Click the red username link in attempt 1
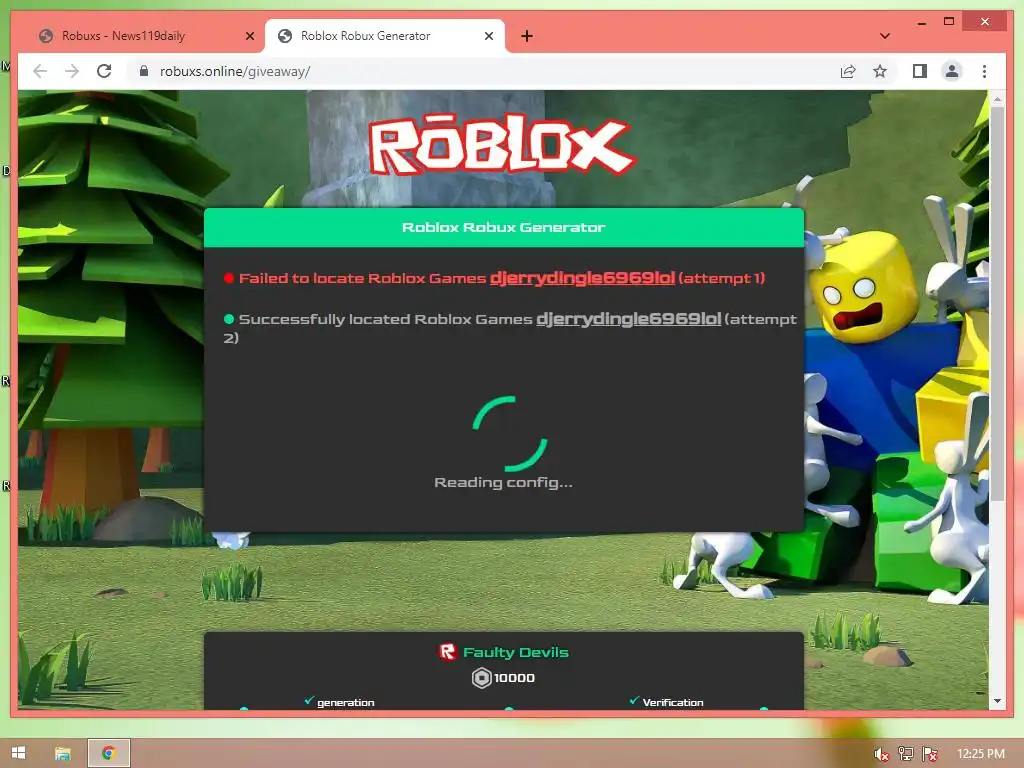1024x768 pixels. [x=582, y=278]
